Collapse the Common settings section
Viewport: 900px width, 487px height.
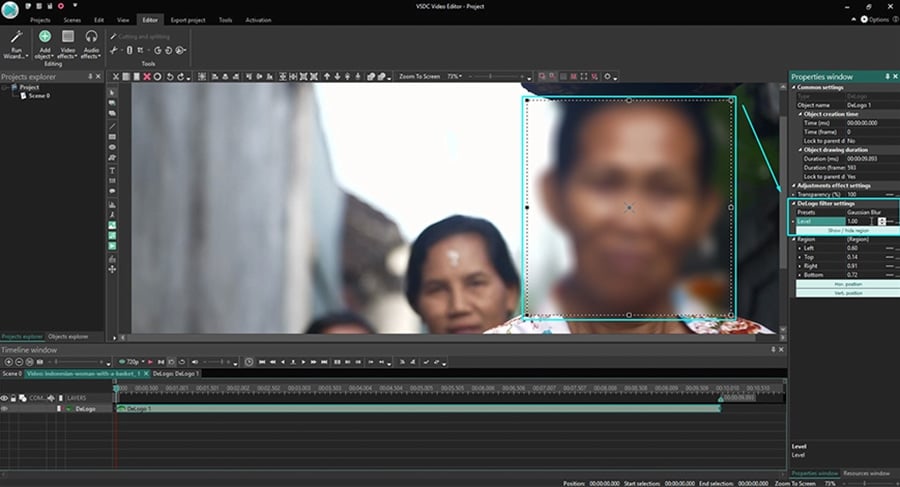tap(794, 87)
